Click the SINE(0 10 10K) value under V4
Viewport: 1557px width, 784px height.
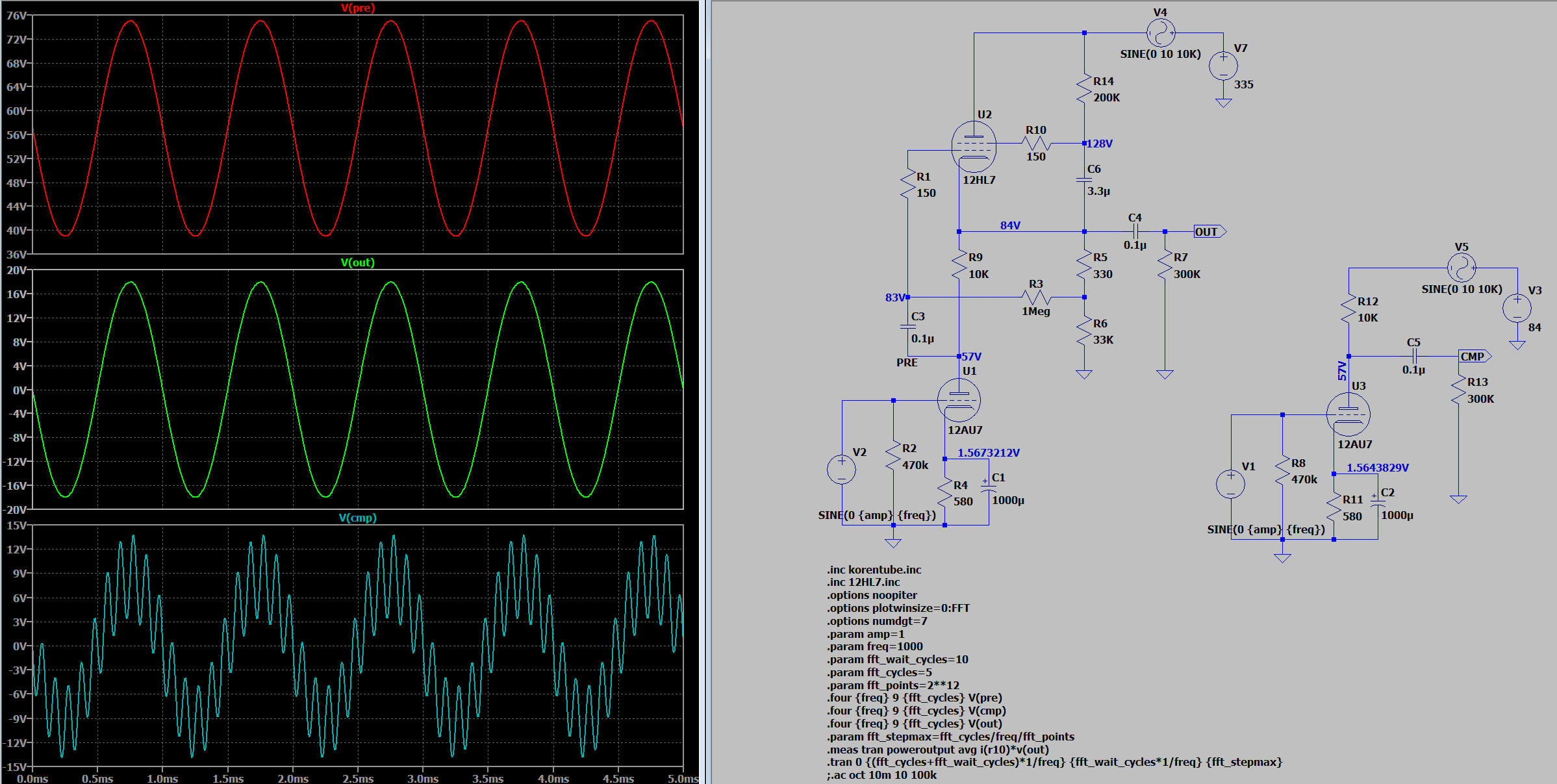(x=1161, y=54)
